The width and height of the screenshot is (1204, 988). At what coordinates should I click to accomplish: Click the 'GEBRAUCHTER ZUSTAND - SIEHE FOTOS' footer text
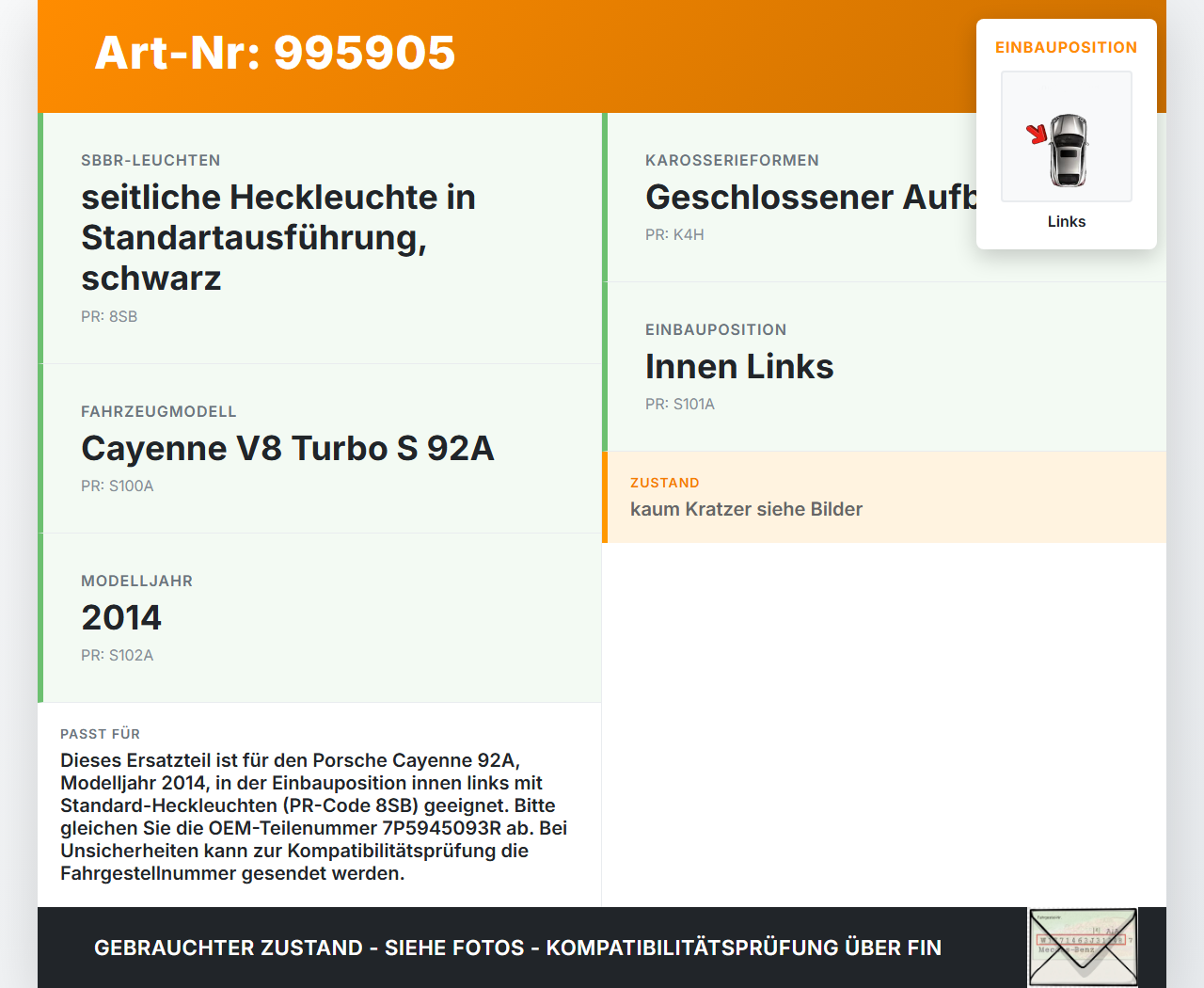point(309,948)
